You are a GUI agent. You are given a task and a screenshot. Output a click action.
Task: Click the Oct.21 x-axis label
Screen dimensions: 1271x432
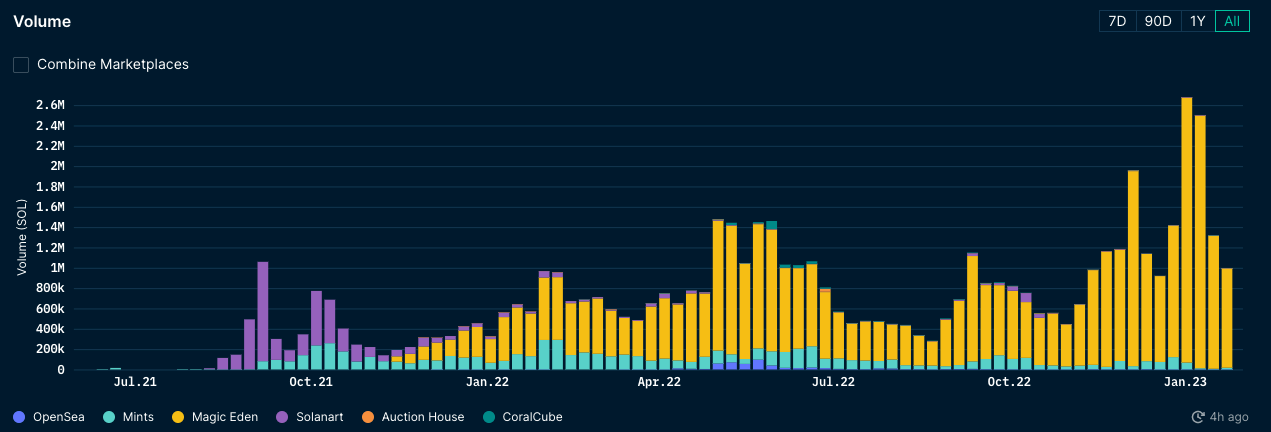point(310,382)
